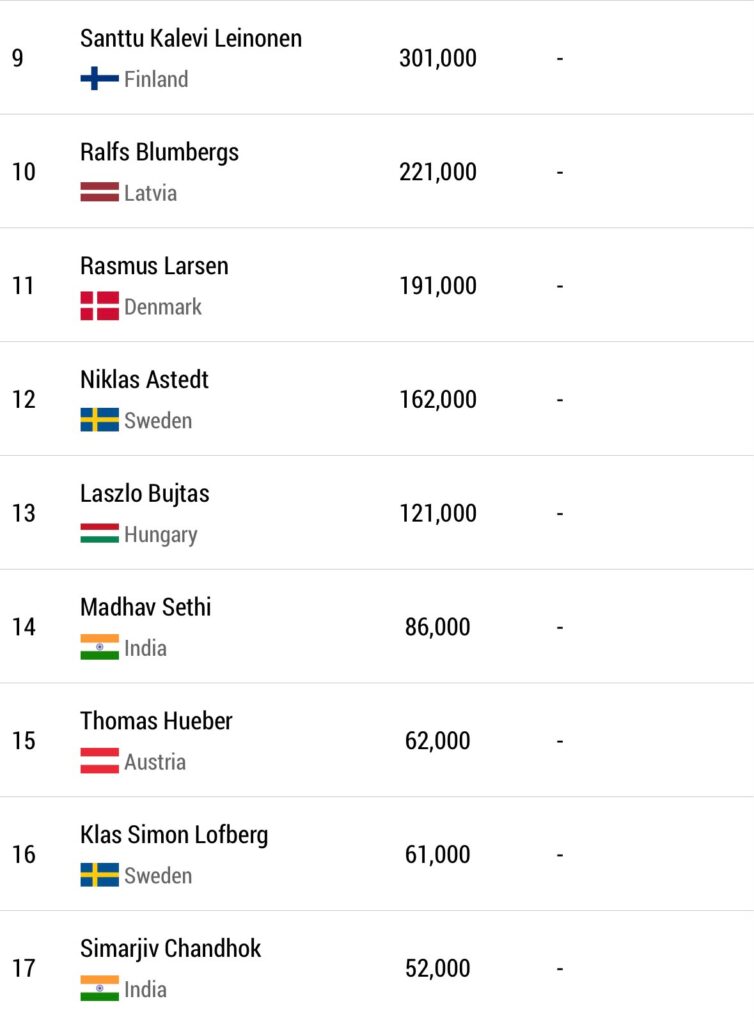Screen dimensions: 754x1024
Task: Click the 86,000 chip count
Action: click(437, 628)
